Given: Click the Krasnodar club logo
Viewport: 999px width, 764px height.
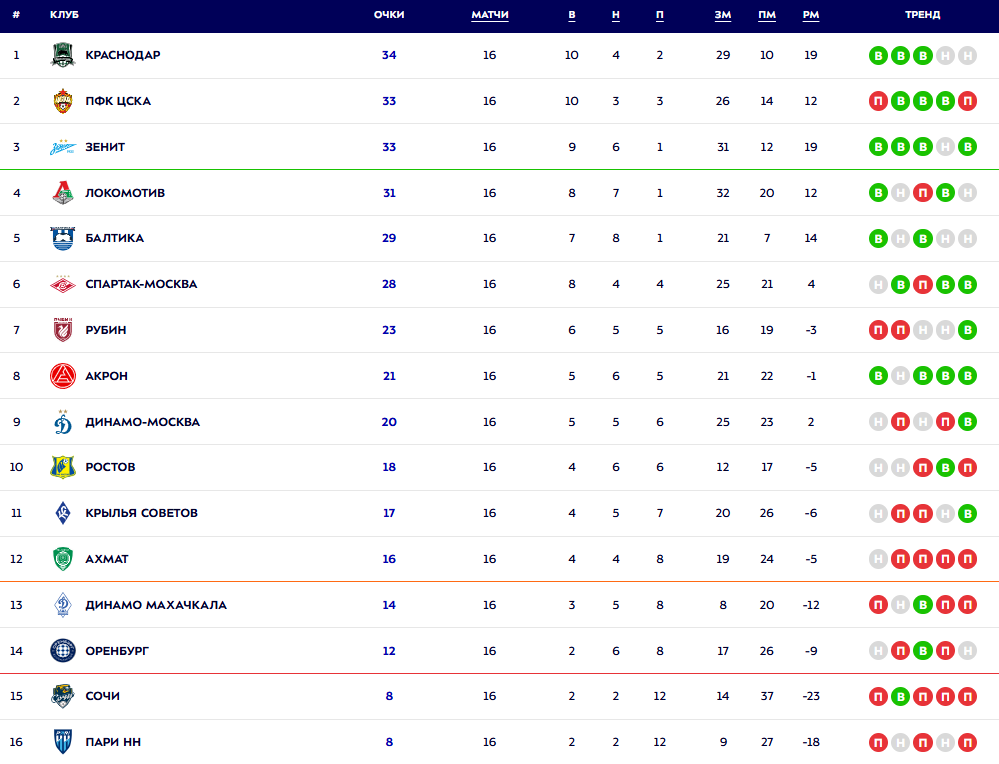Looking at the screenshot, I should 63,55.
